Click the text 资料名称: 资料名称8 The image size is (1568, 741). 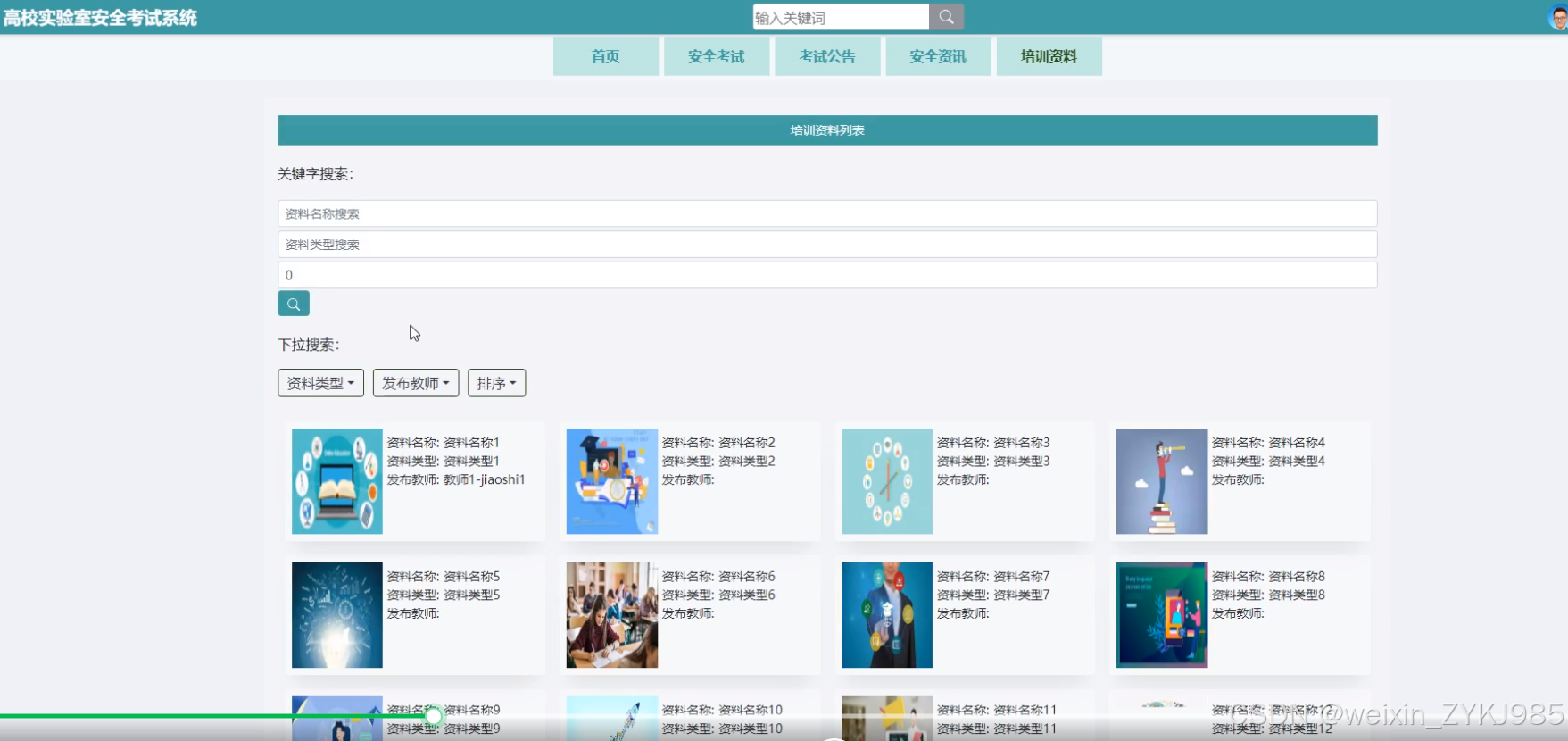1268,577
